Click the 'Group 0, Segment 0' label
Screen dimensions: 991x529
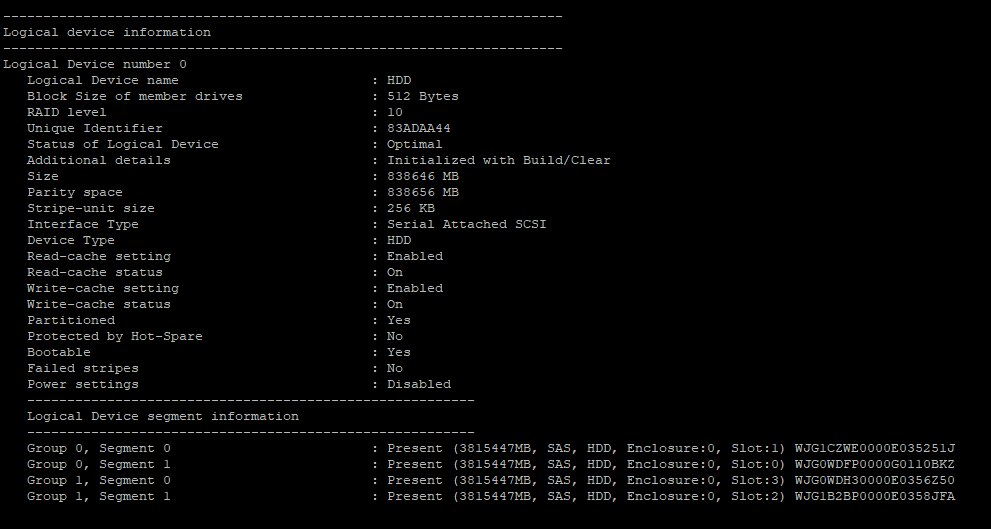click(x=99, y=449)
